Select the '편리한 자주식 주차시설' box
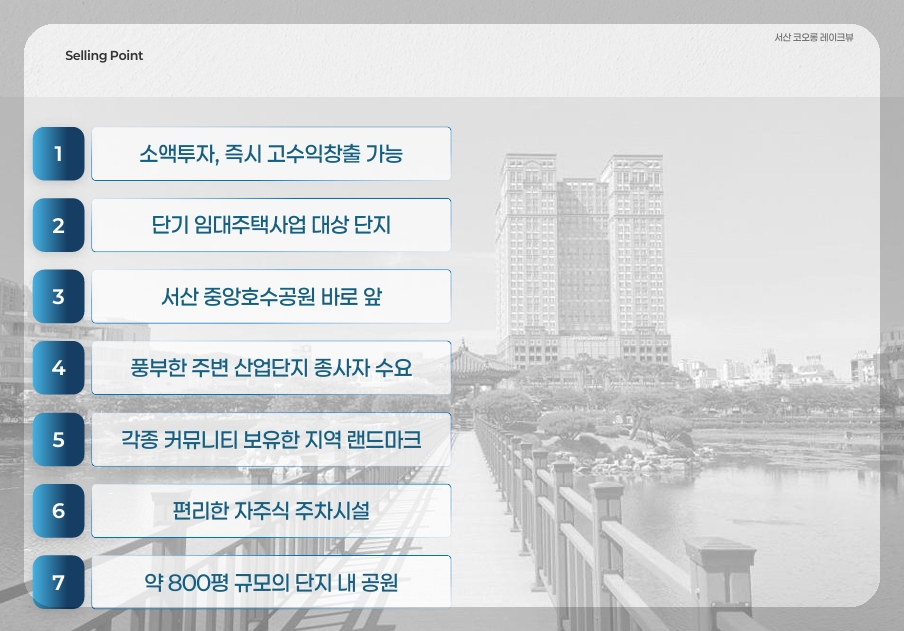This screenshot has height=631, width=904. 271,510
